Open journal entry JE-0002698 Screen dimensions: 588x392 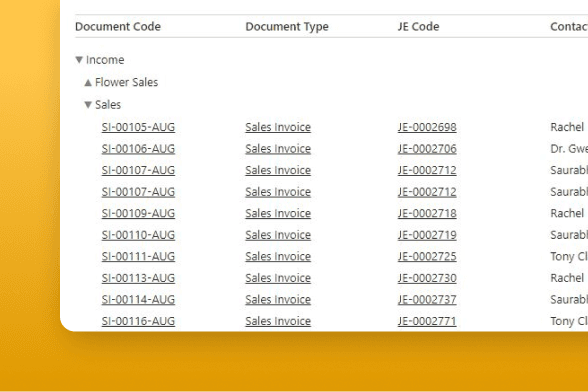[x=427, y=127]
